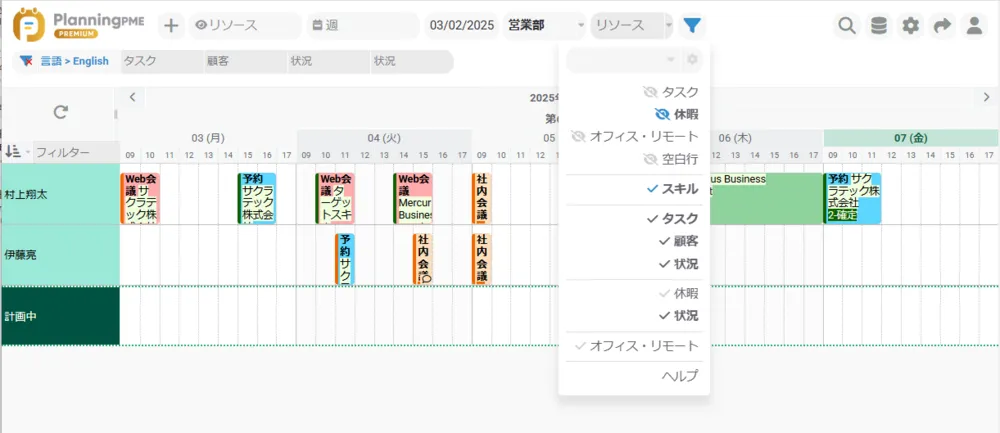Click the sort order icon
The height and width of the screenshot is (433, 1000).
coord(12,152)
